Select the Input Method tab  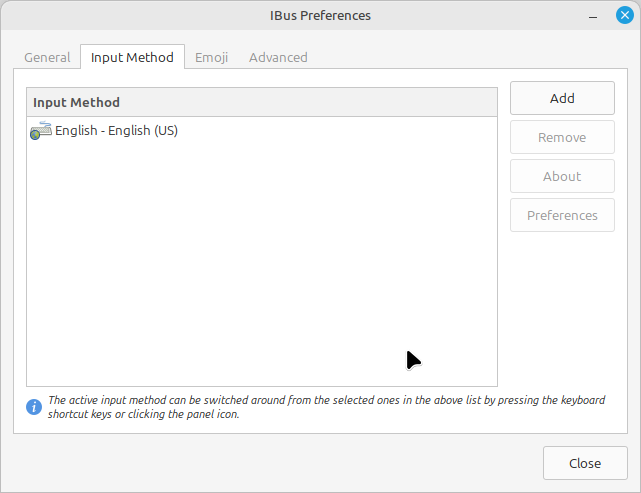tap(132, 58)
